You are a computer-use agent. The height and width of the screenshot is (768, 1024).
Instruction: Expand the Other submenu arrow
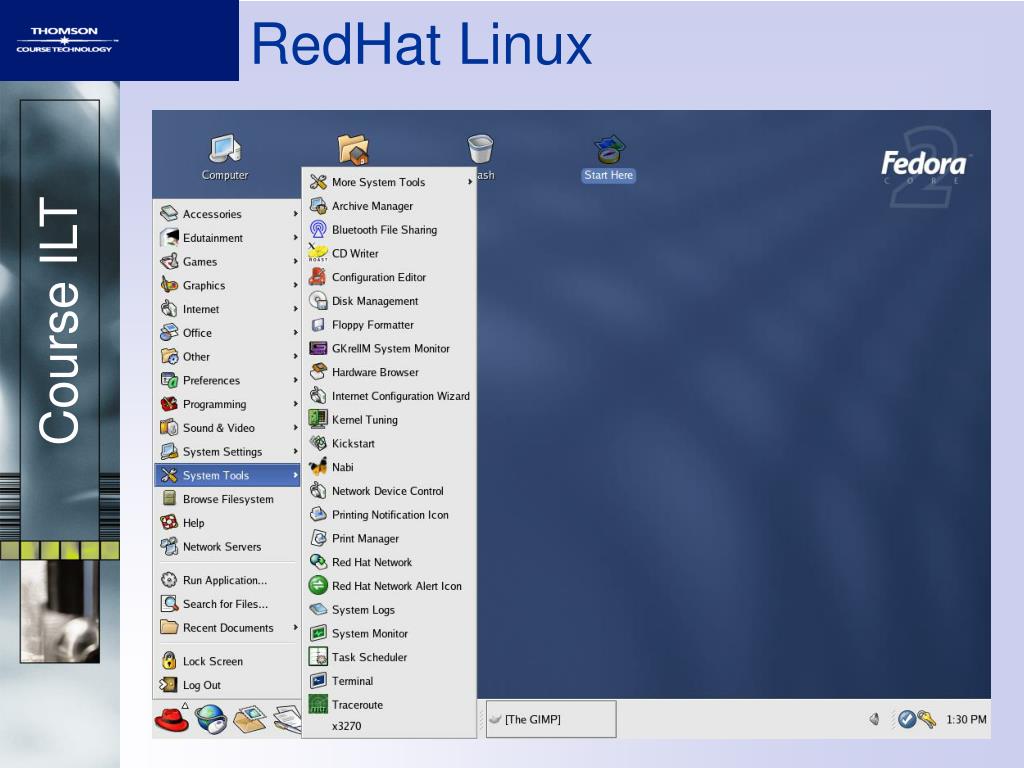tap(295, 357)
